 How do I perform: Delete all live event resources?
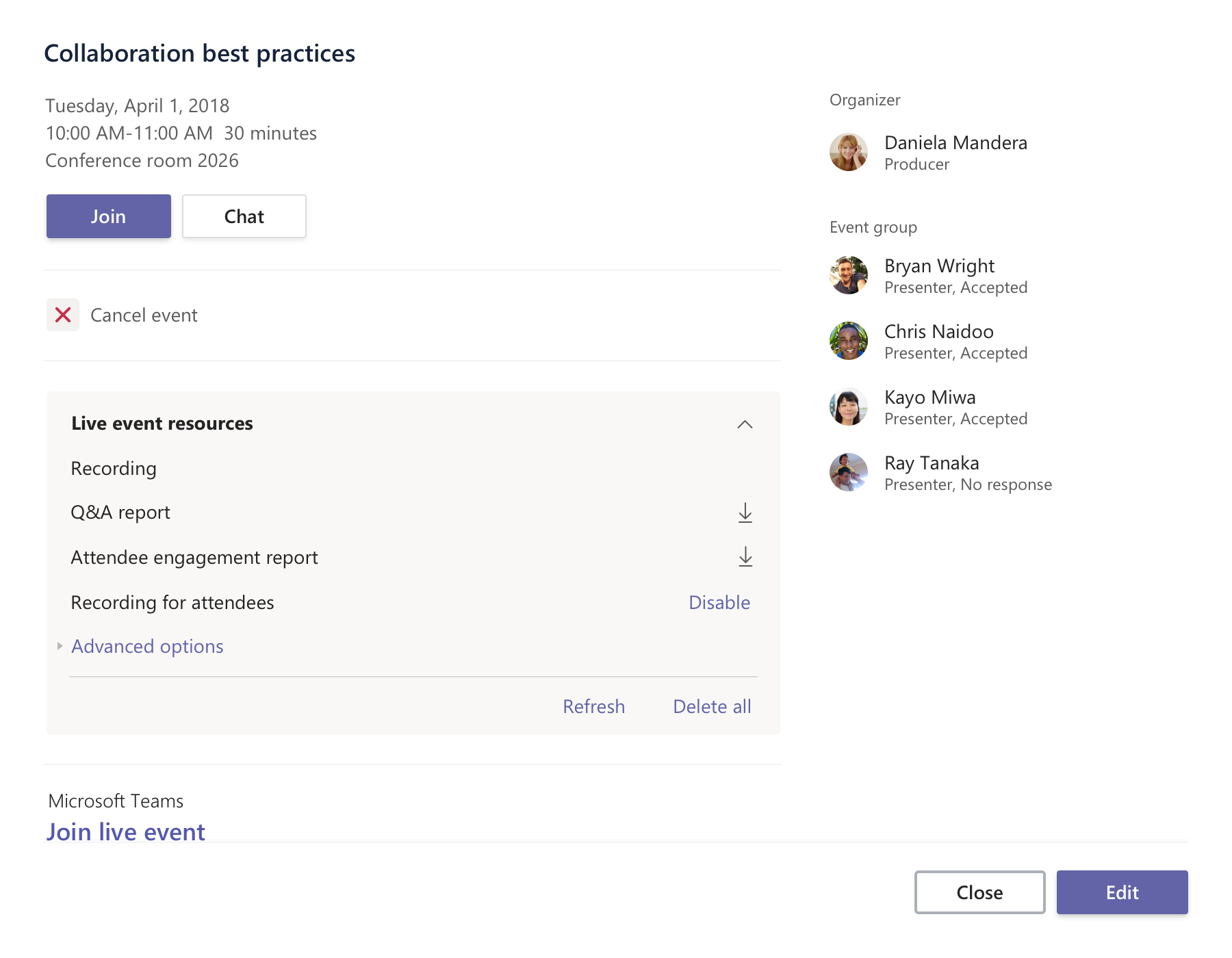[x=712, y=706]
